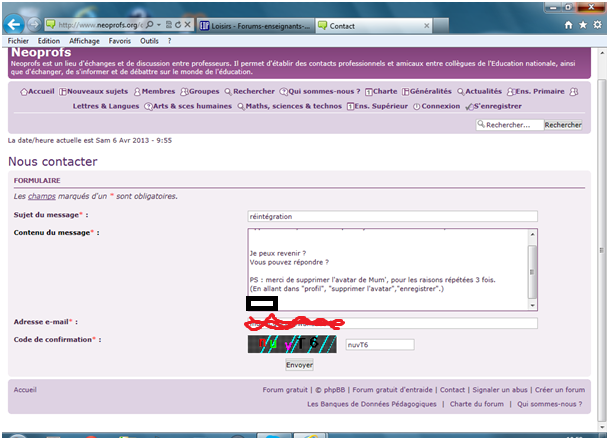
Task: Open Charte du forum footer link
Action: pos(477,404)
